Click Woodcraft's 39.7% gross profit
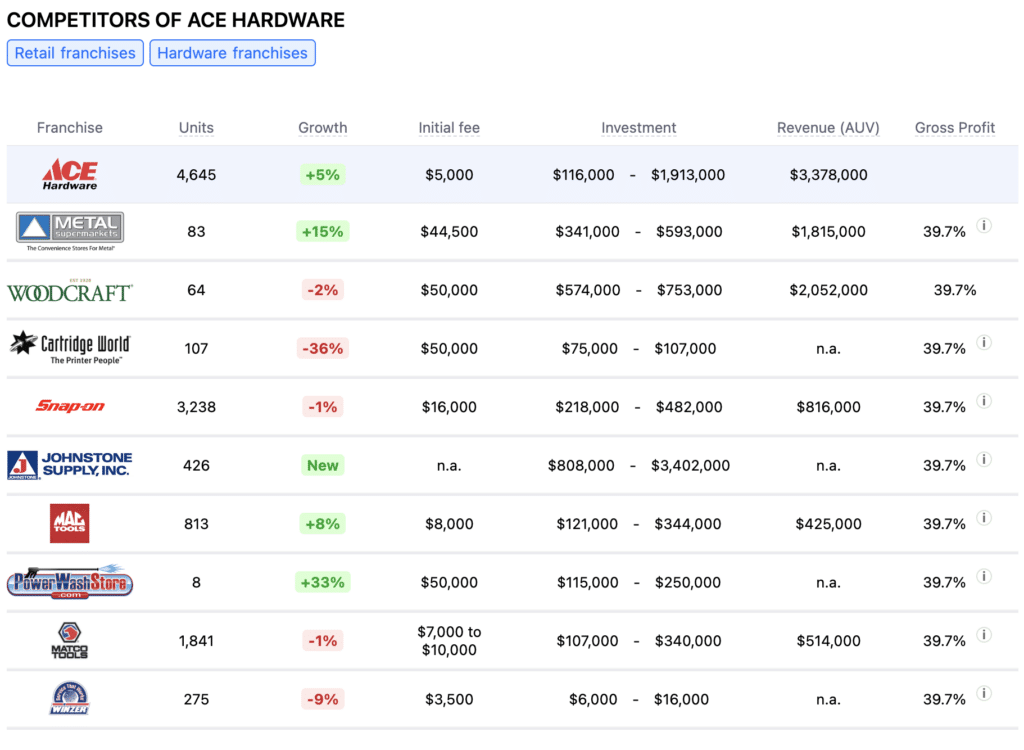Viewport: 1024px width, 750px height. [x=955, y=290]
